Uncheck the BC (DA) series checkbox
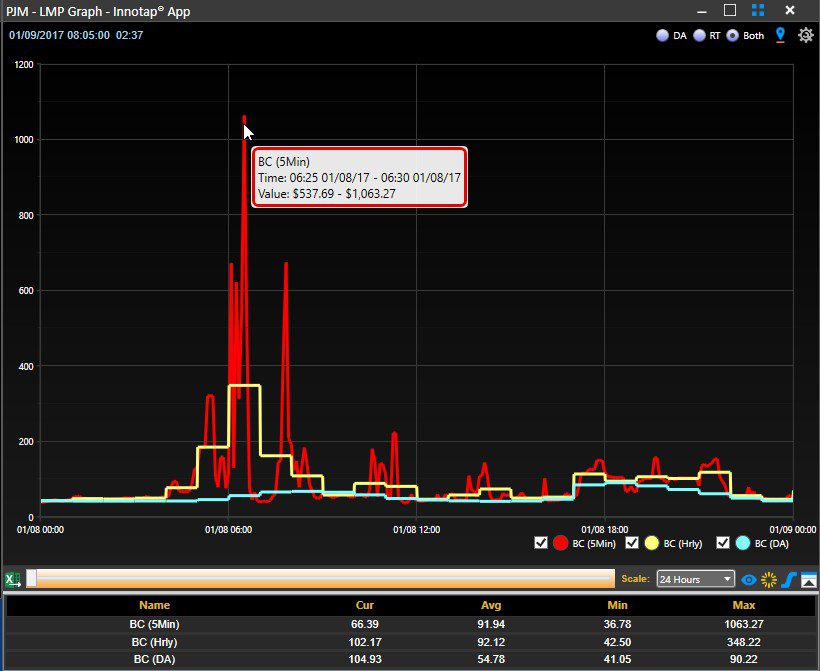The height and width of the screenshot is (671, 820). click(723, 543)
